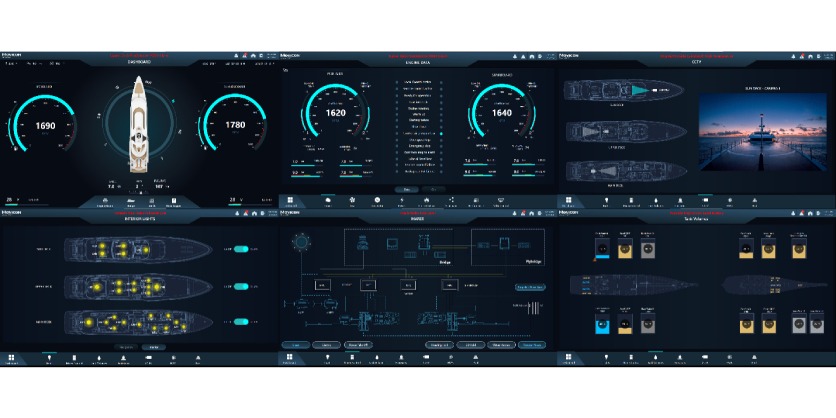Image resolution: width=836 pixels, height=418 pixels.
Task: Open the rightmost dropdown in Dashboard header row
Action: click(264, 63)
